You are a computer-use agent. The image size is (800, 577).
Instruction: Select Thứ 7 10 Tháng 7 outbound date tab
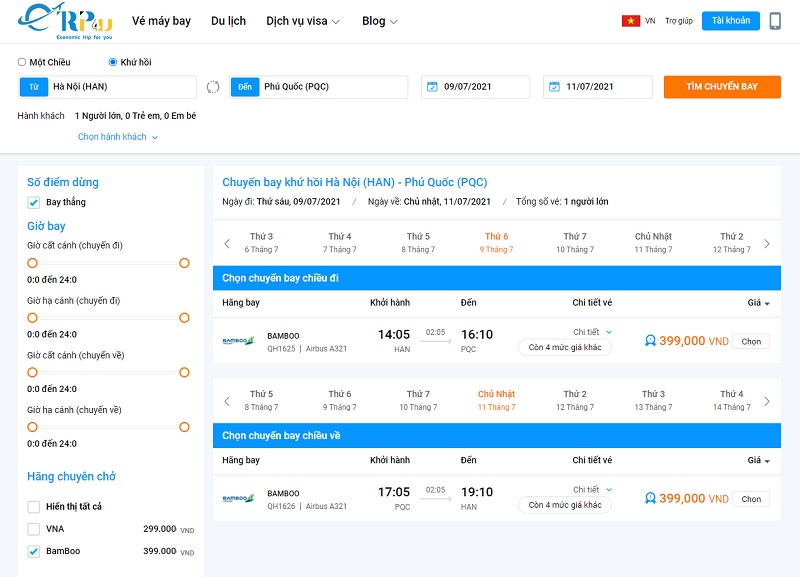(x=574, y=243)
